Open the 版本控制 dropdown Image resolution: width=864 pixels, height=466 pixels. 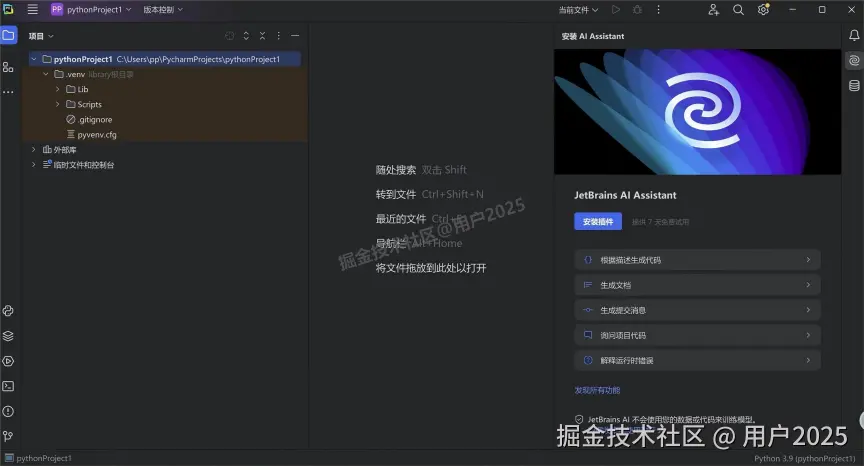click(163, 9)
